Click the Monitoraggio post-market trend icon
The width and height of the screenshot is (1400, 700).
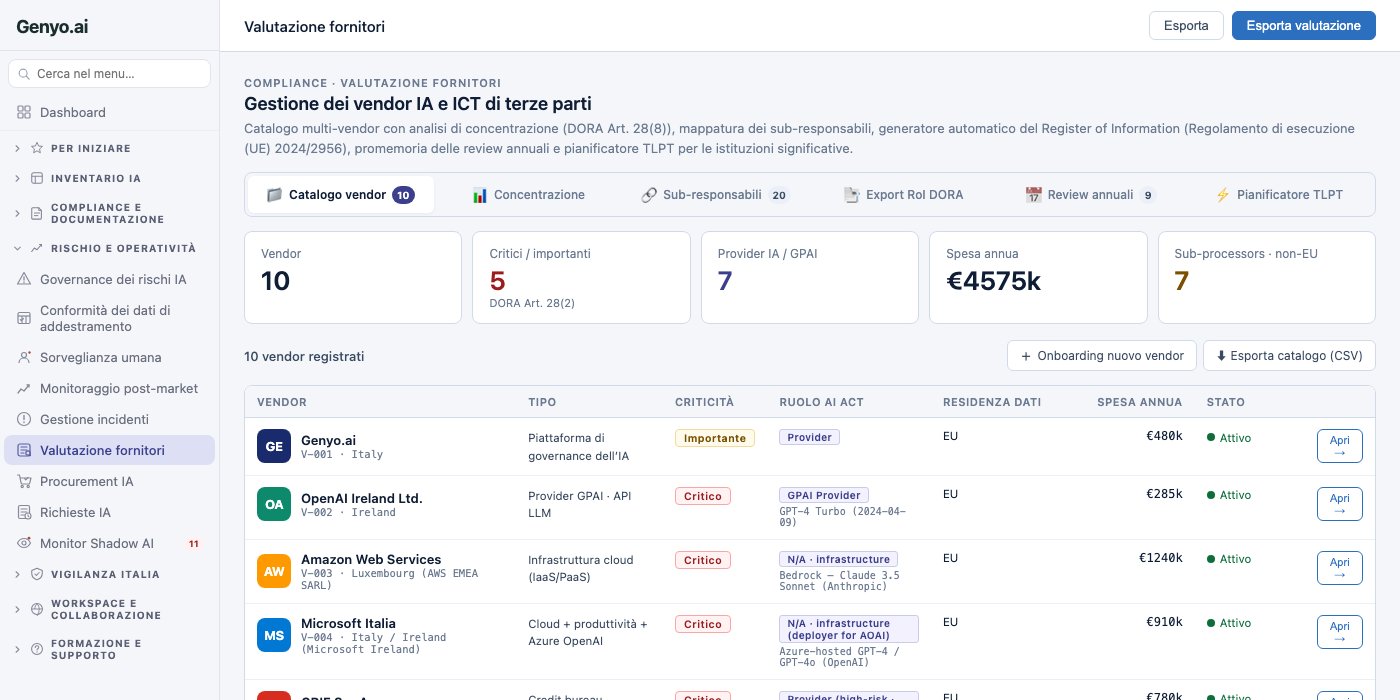(24, 388)
